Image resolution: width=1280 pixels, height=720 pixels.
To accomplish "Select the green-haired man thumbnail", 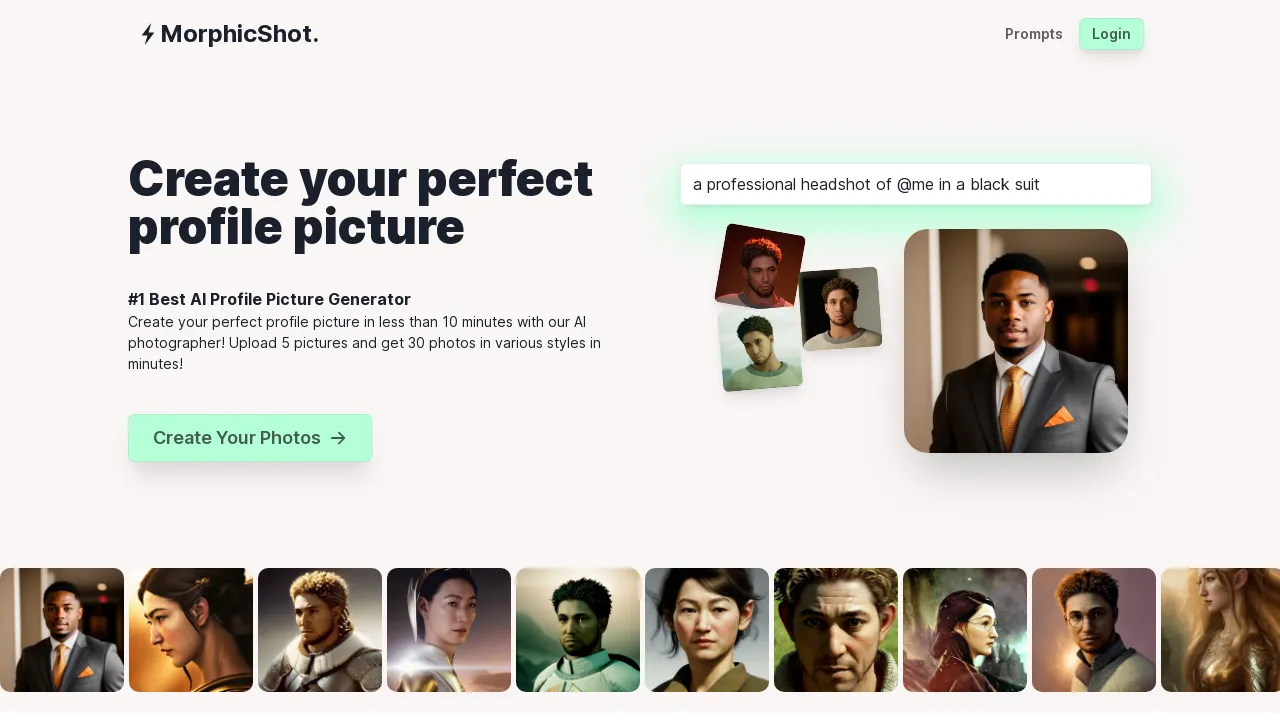I will coord(577,629).
